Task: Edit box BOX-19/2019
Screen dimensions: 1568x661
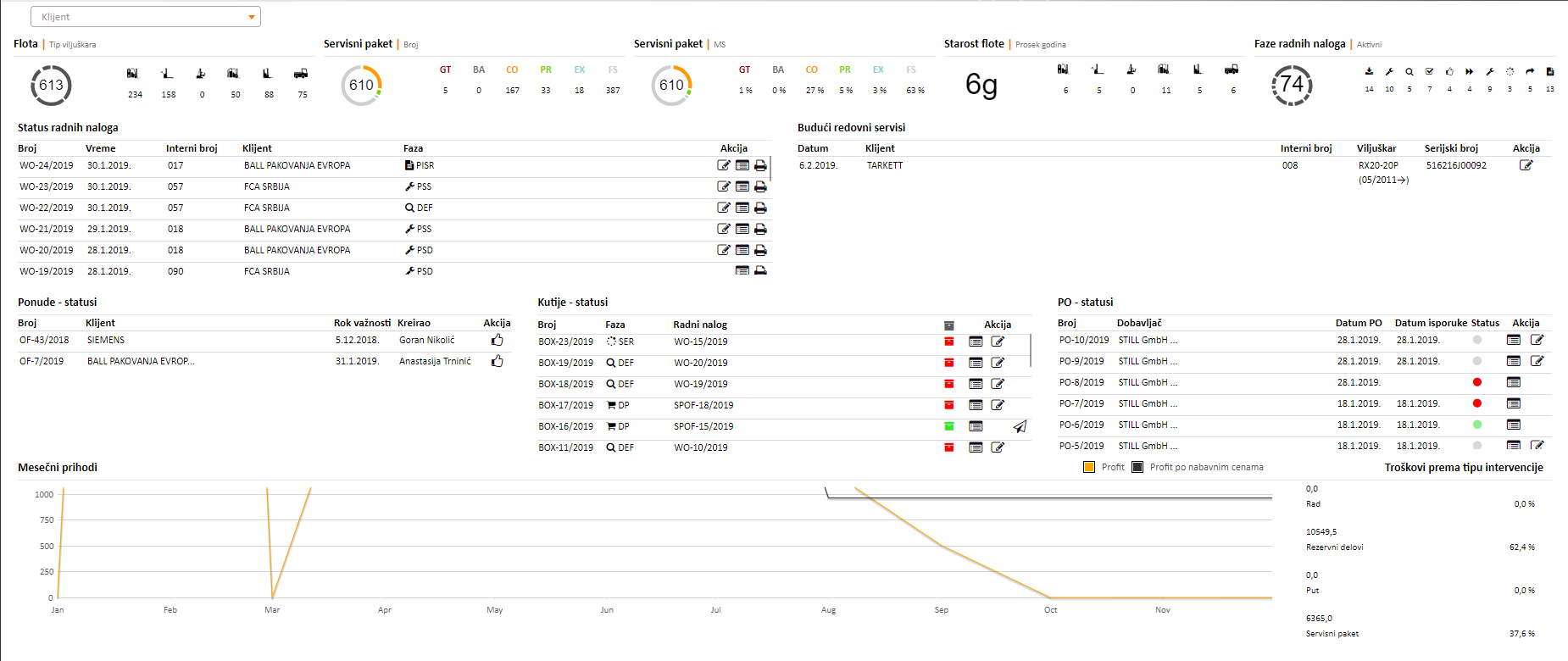Action: pos(998,363)
